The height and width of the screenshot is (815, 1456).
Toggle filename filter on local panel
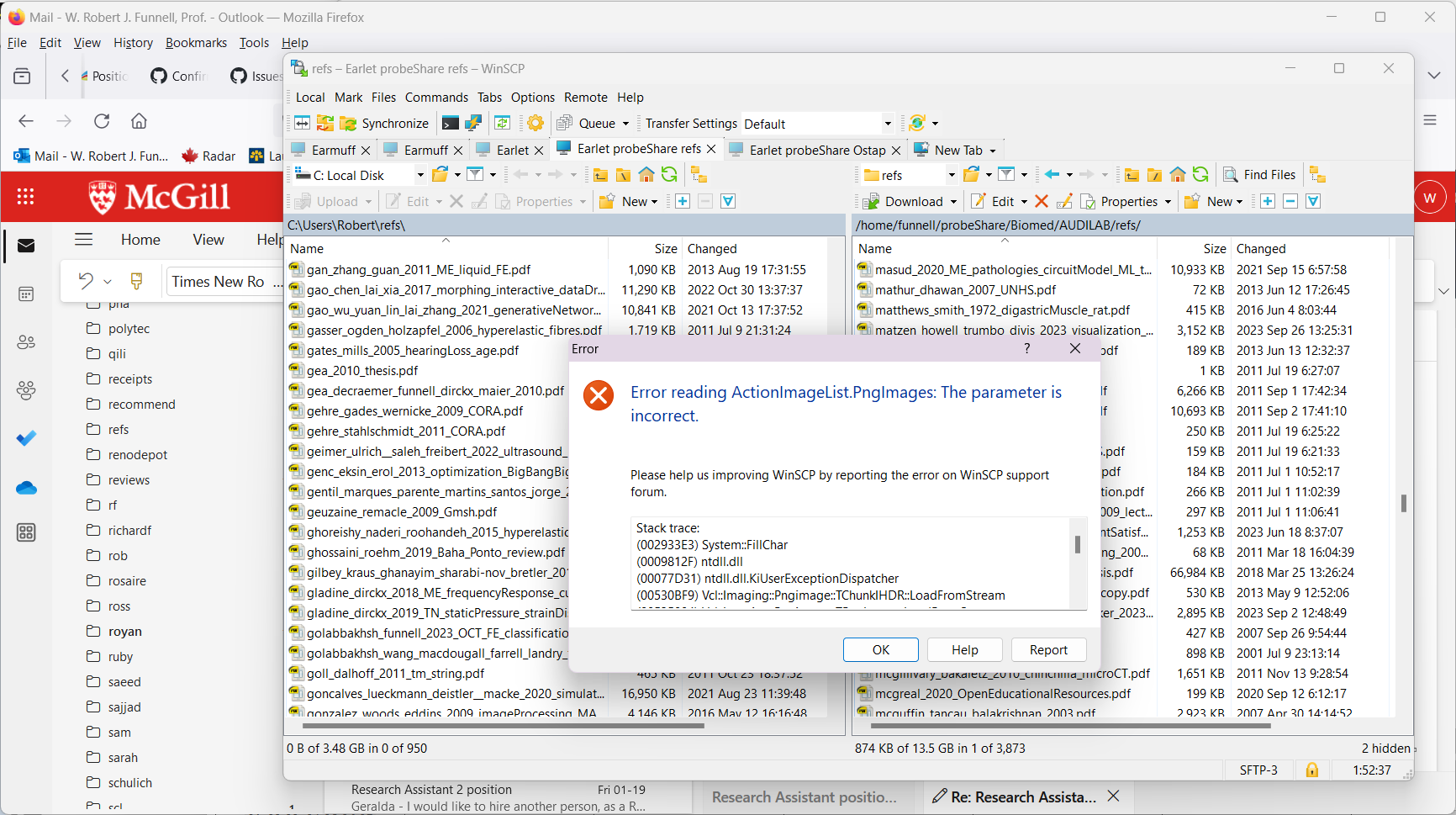coord(475,174)
